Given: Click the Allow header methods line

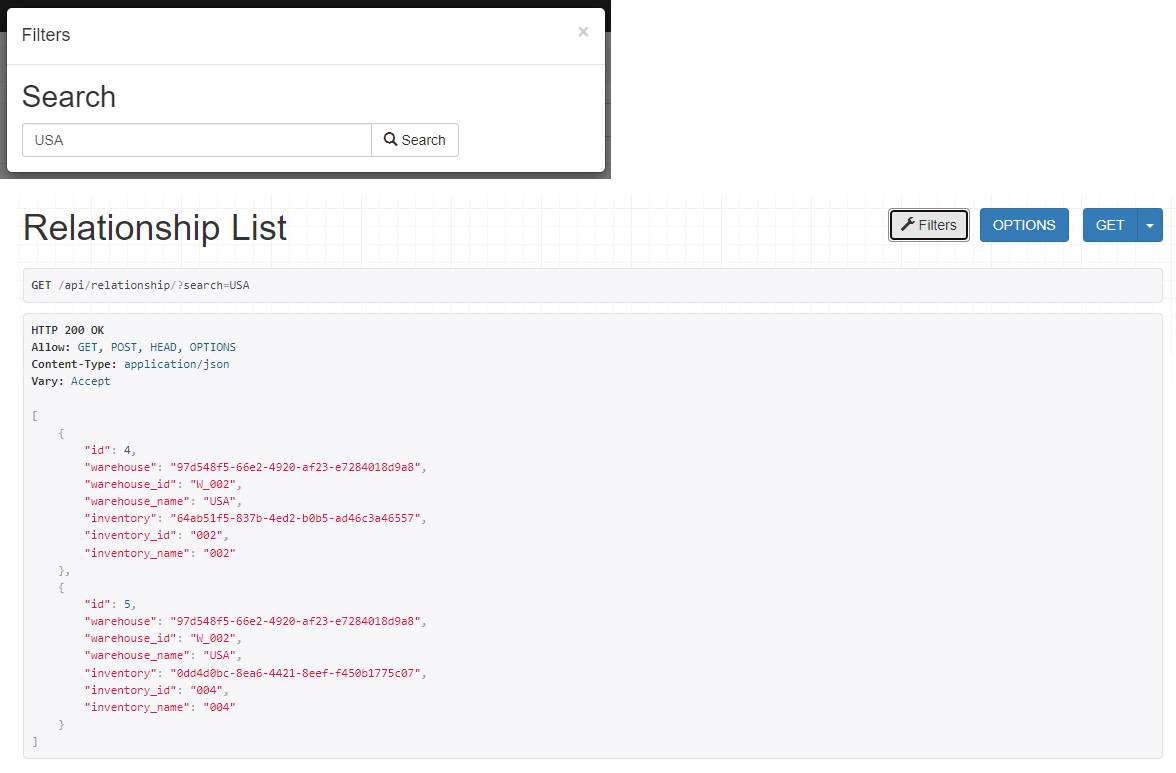Looking at the screenshot, I should [134, 347].
